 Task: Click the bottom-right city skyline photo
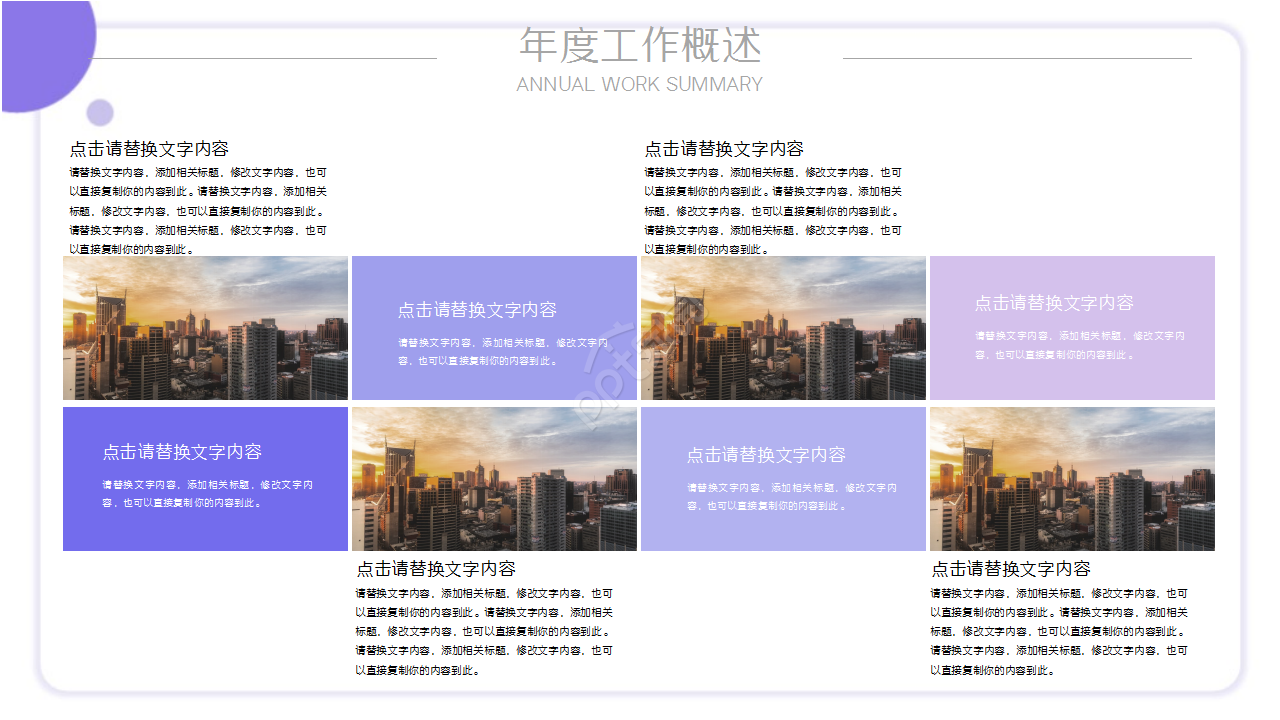click(1072, 479)
